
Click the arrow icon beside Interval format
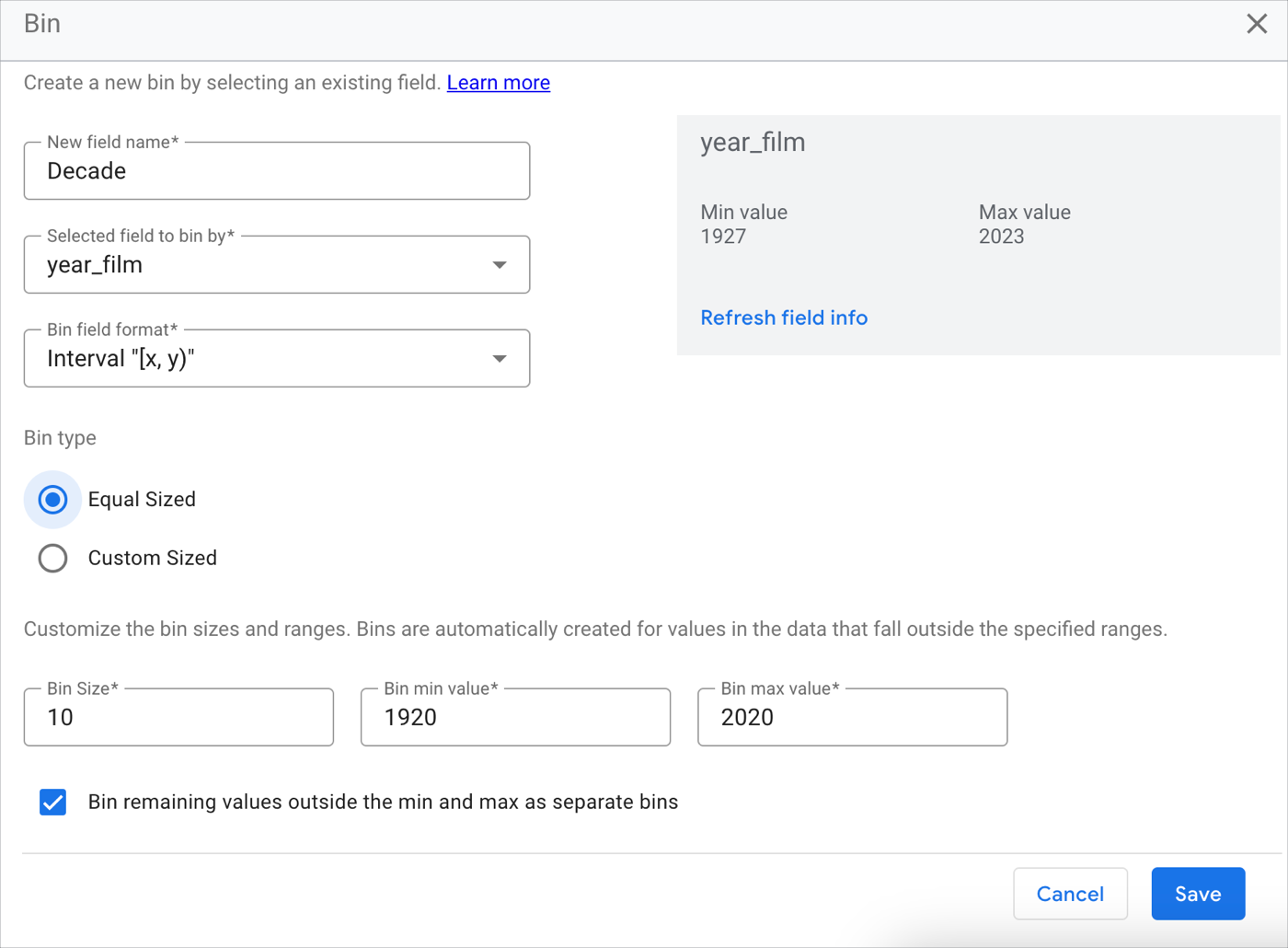500,359
